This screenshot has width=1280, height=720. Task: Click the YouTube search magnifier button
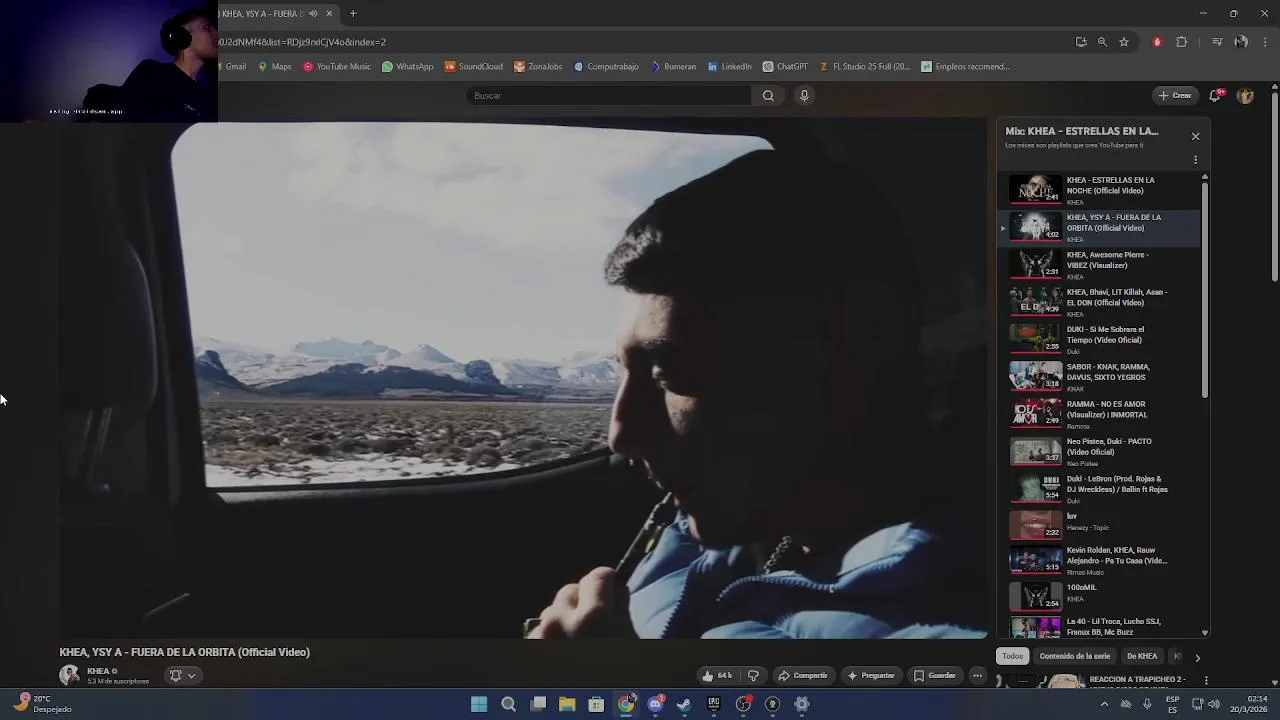pyautogui.click(x=768, y=96)
